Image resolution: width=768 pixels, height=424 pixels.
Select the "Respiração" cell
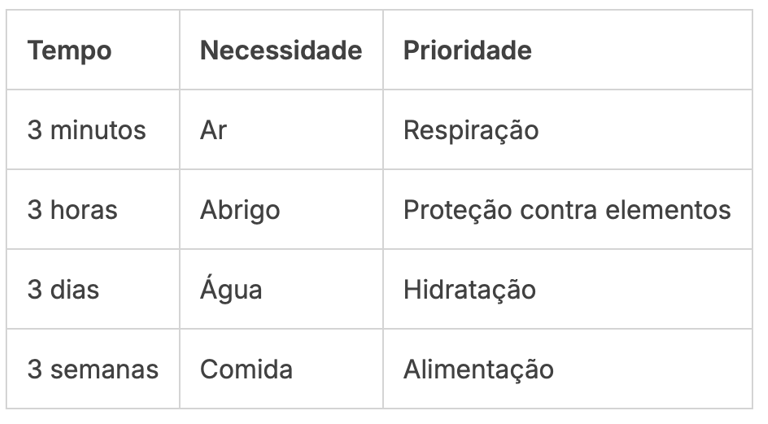pyautogui.click(x=471, y=130)
